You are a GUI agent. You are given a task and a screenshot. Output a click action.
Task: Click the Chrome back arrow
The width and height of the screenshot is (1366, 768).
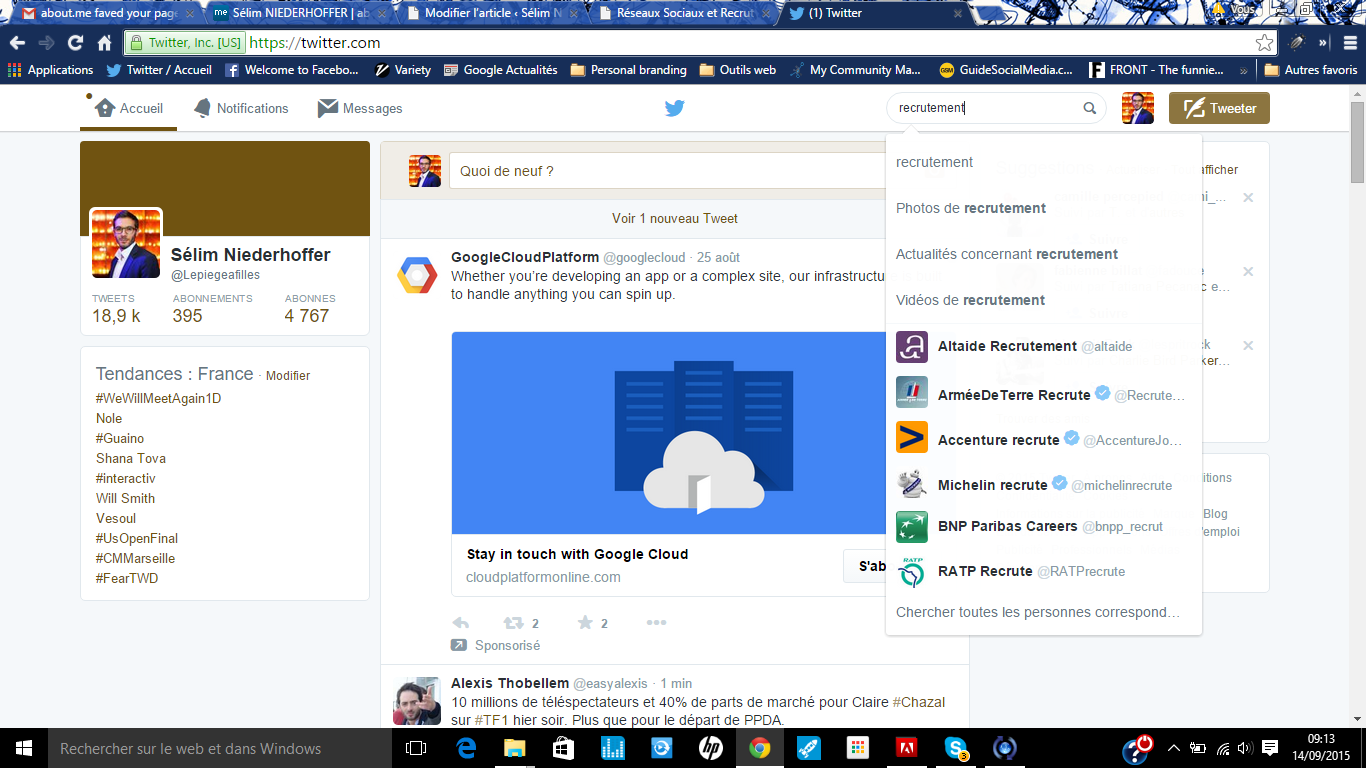click(17, 43)
